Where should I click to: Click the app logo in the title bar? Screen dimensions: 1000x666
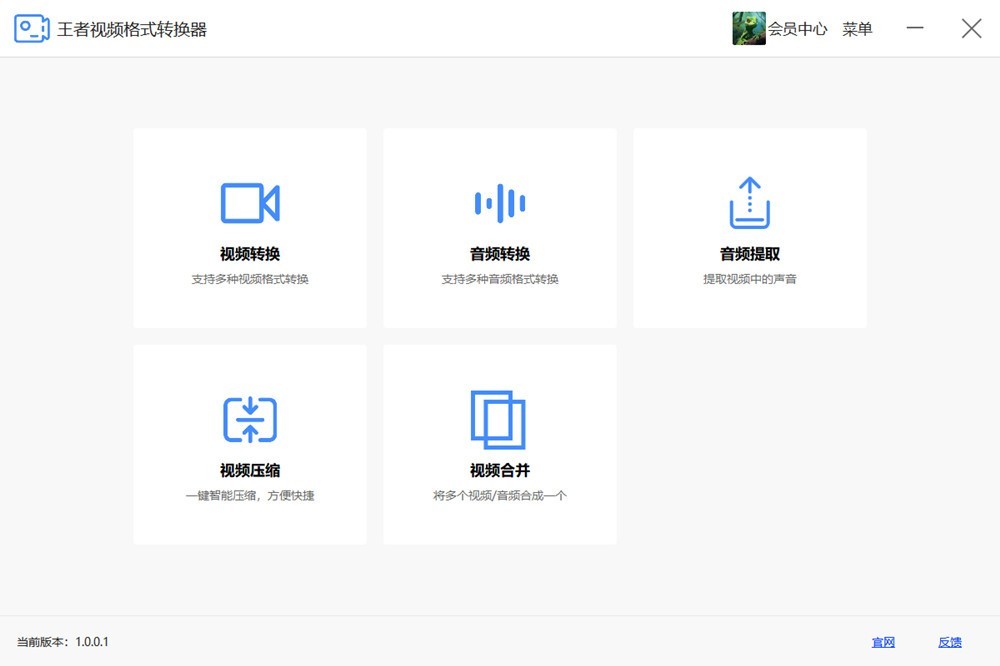pos(32,29)
